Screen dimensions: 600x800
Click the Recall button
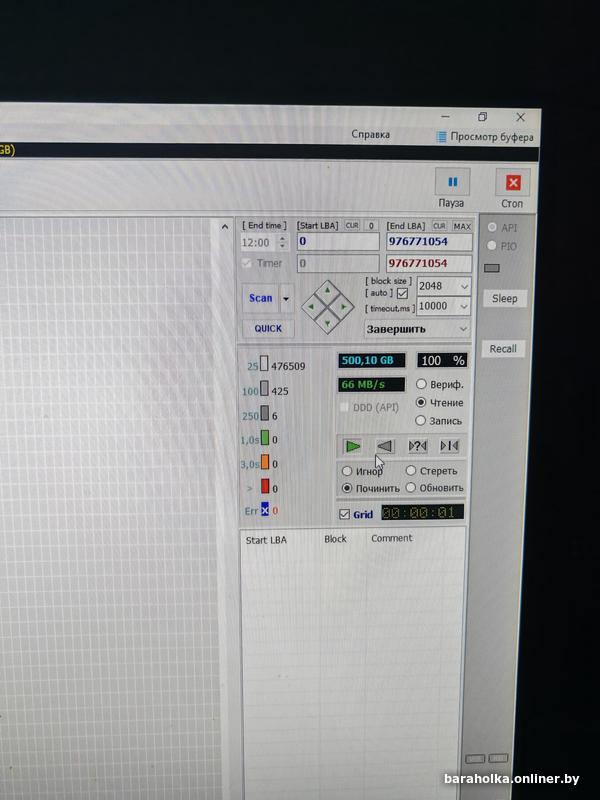coord(503,349)
